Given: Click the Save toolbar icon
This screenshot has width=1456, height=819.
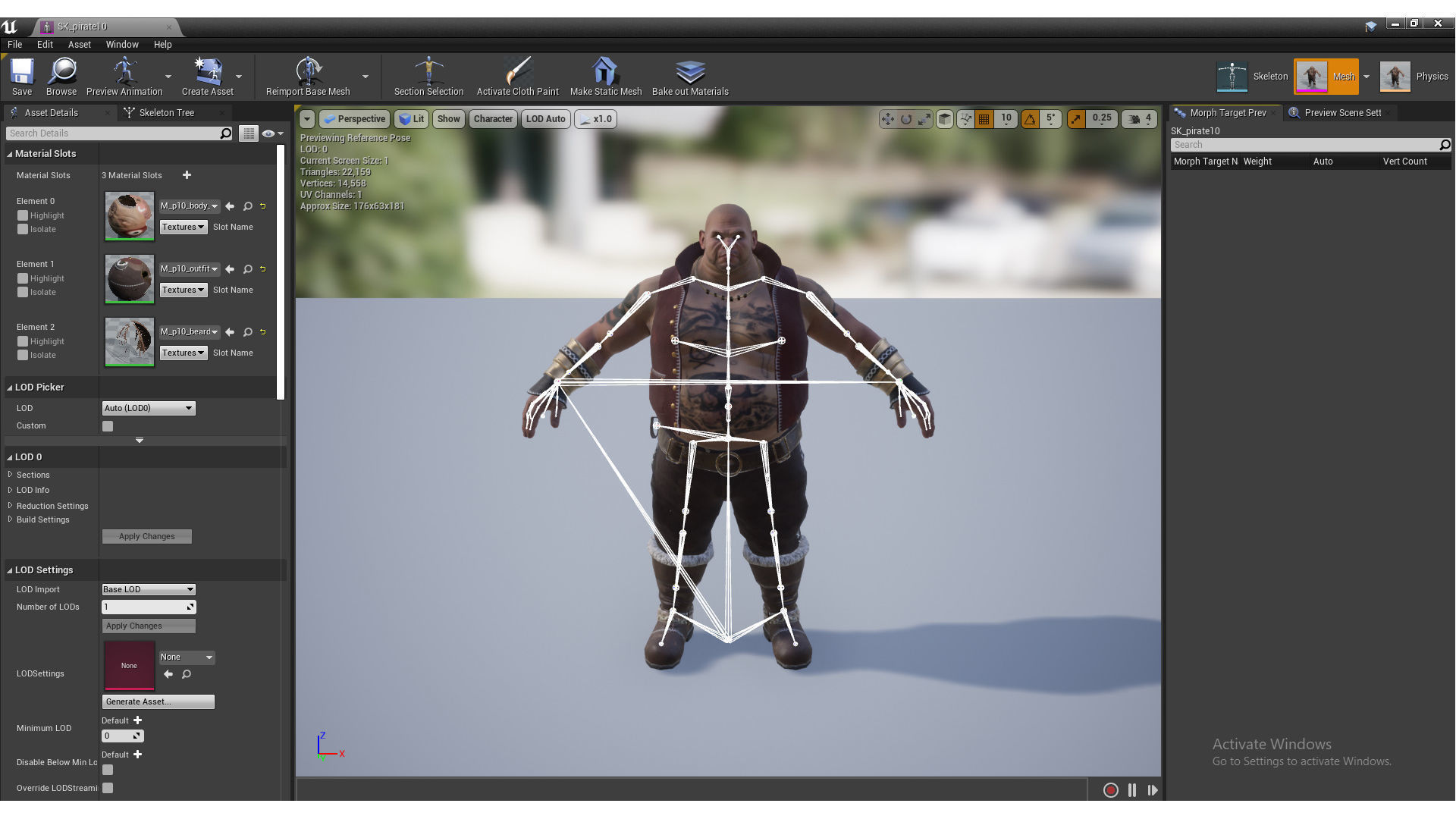Looking at the screenshot, I should (22, 72).
